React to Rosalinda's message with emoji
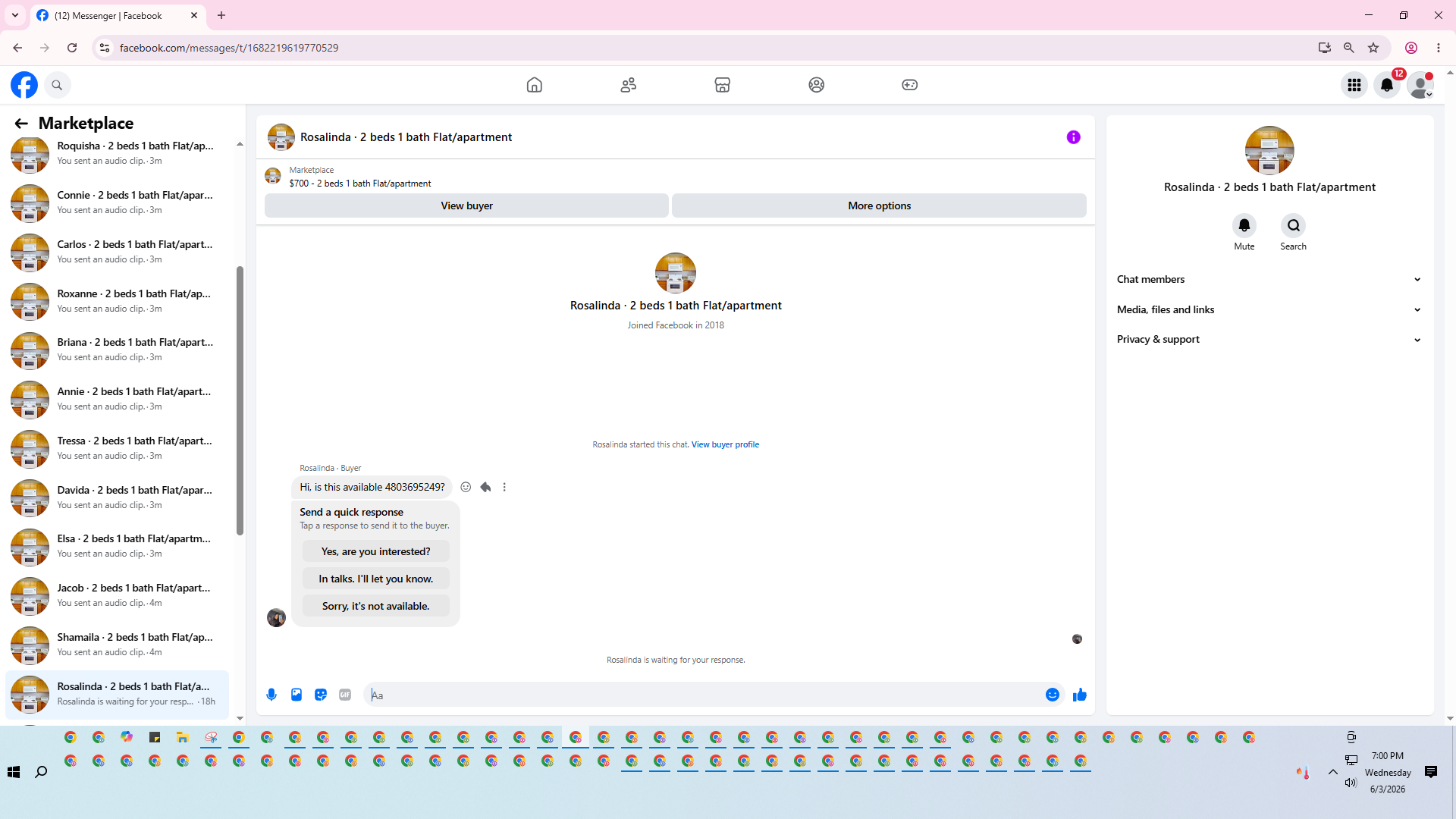Image resolution: width=1456 pixels, height=819 pixels. pyautogui.click(x=466, y=487)
